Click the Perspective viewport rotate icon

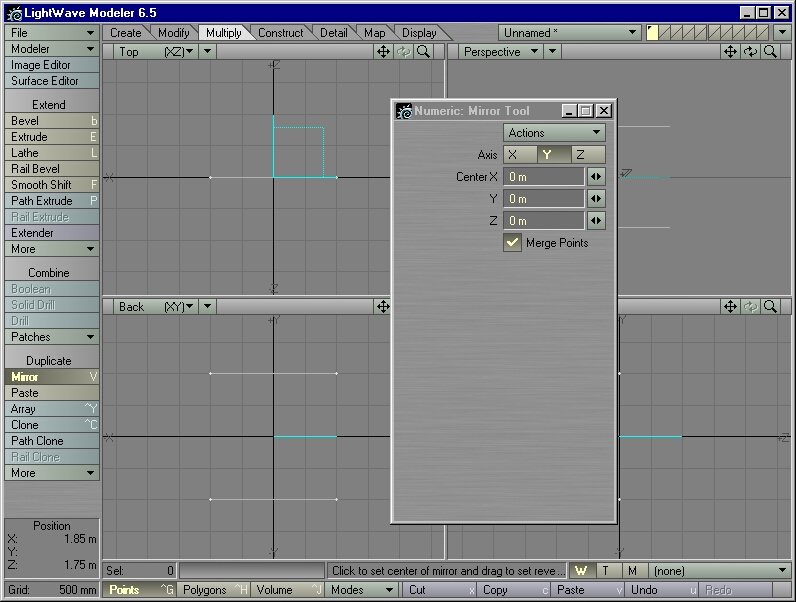pyautogui.click(x=750, y=52)
